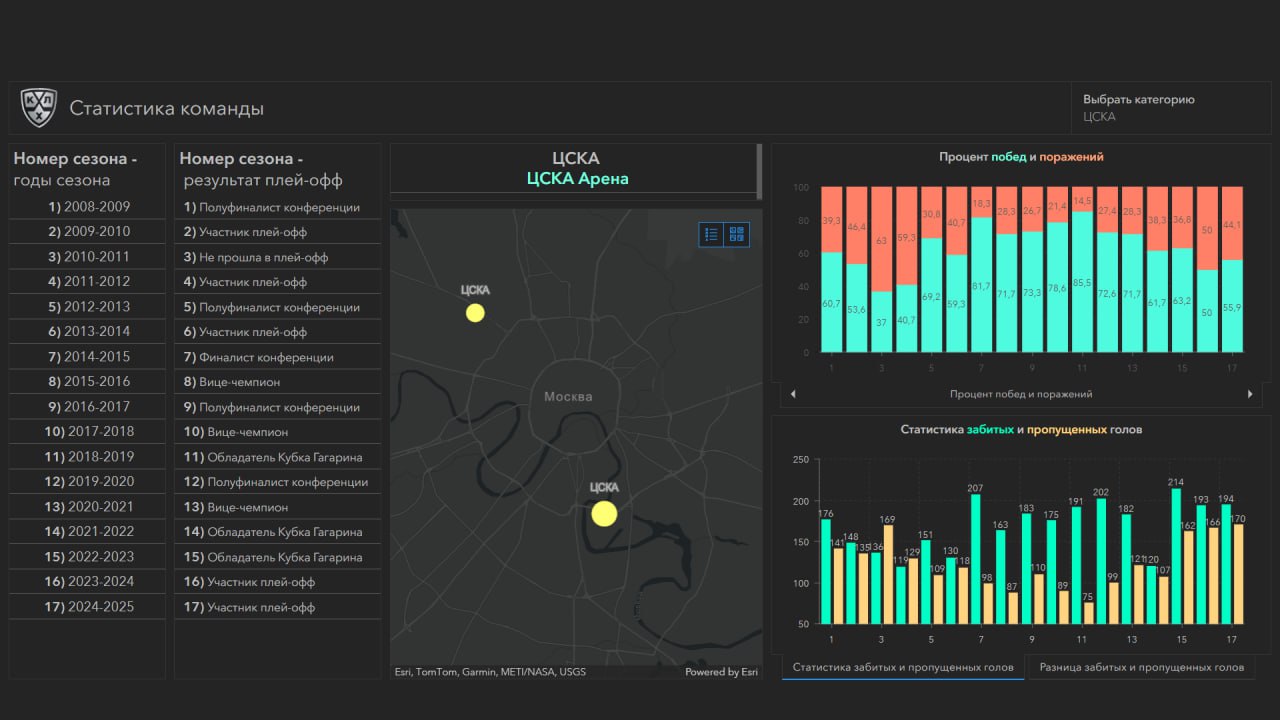
Task: Select season 6) 2013-2014
Action: (x=88, y=332)
